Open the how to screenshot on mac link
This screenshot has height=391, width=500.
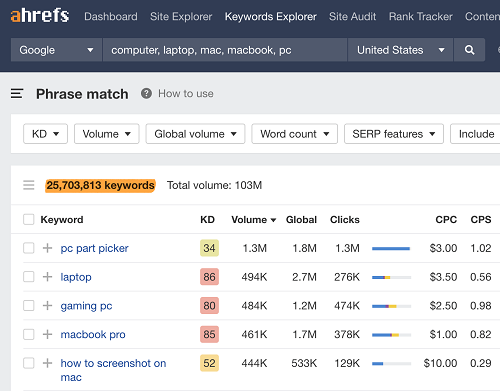pos(113,370)
